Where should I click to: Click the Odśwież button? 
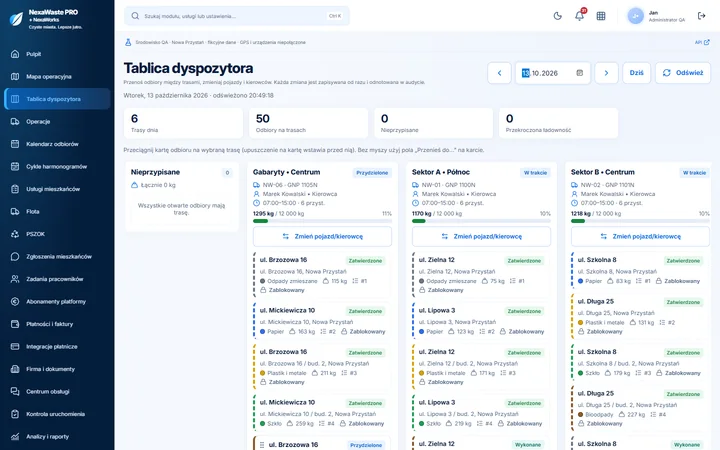point(683,73)
